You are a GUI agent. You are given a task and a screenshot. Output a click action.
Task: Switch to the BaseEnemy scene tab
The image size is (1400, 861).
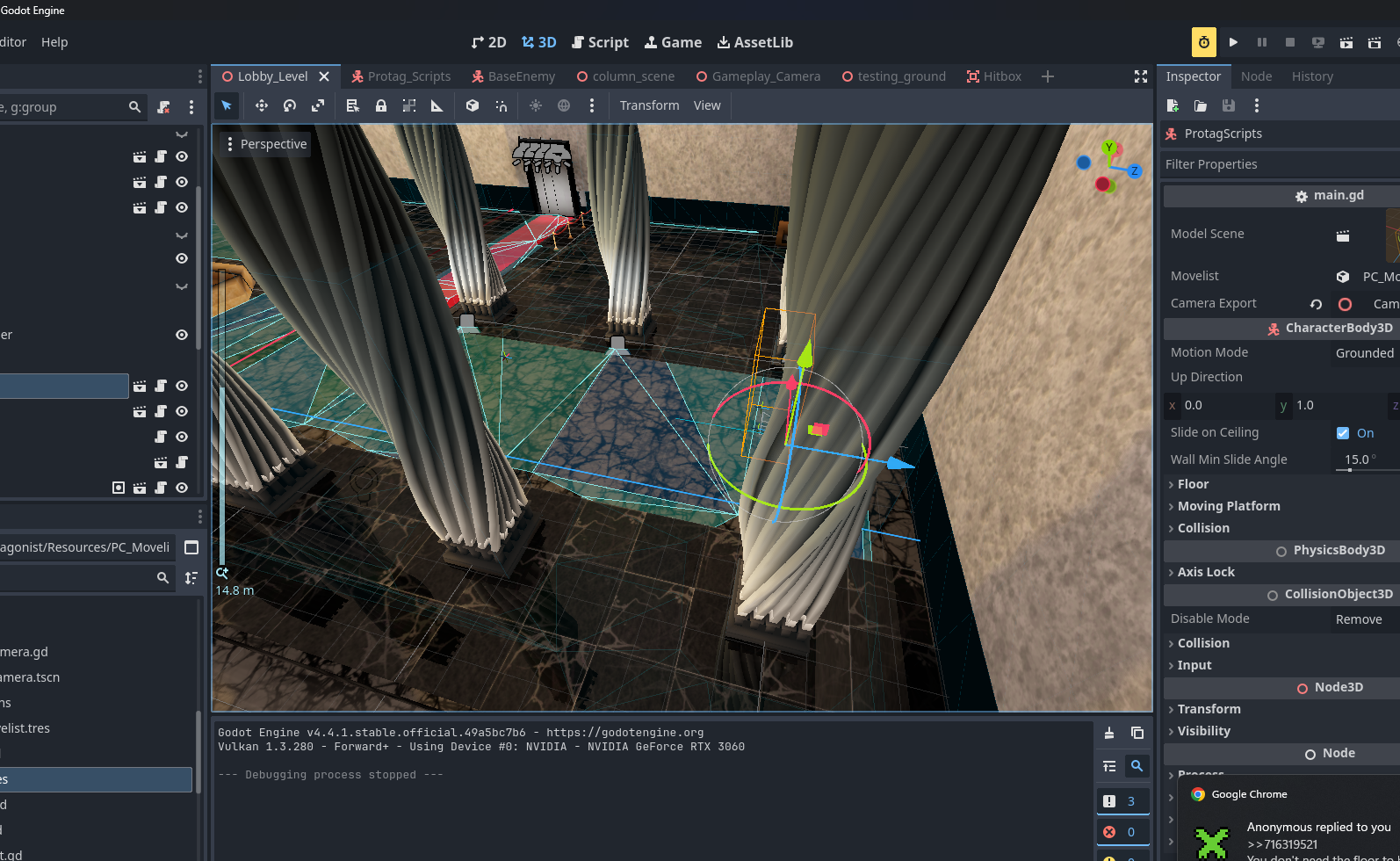tap(514, 76)
